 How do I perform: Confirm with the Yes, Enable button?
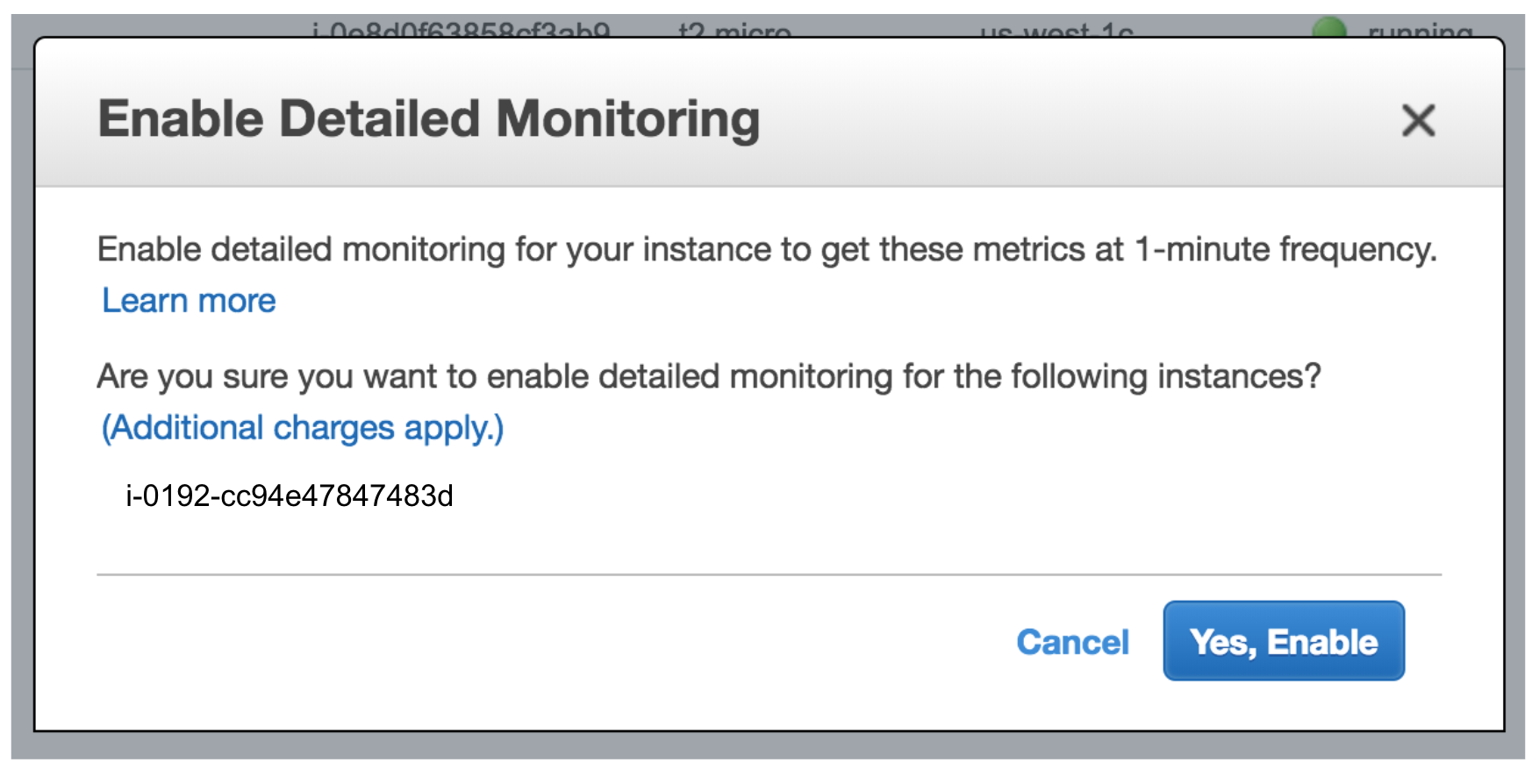pyautogui.click(x=1284, y=641)
